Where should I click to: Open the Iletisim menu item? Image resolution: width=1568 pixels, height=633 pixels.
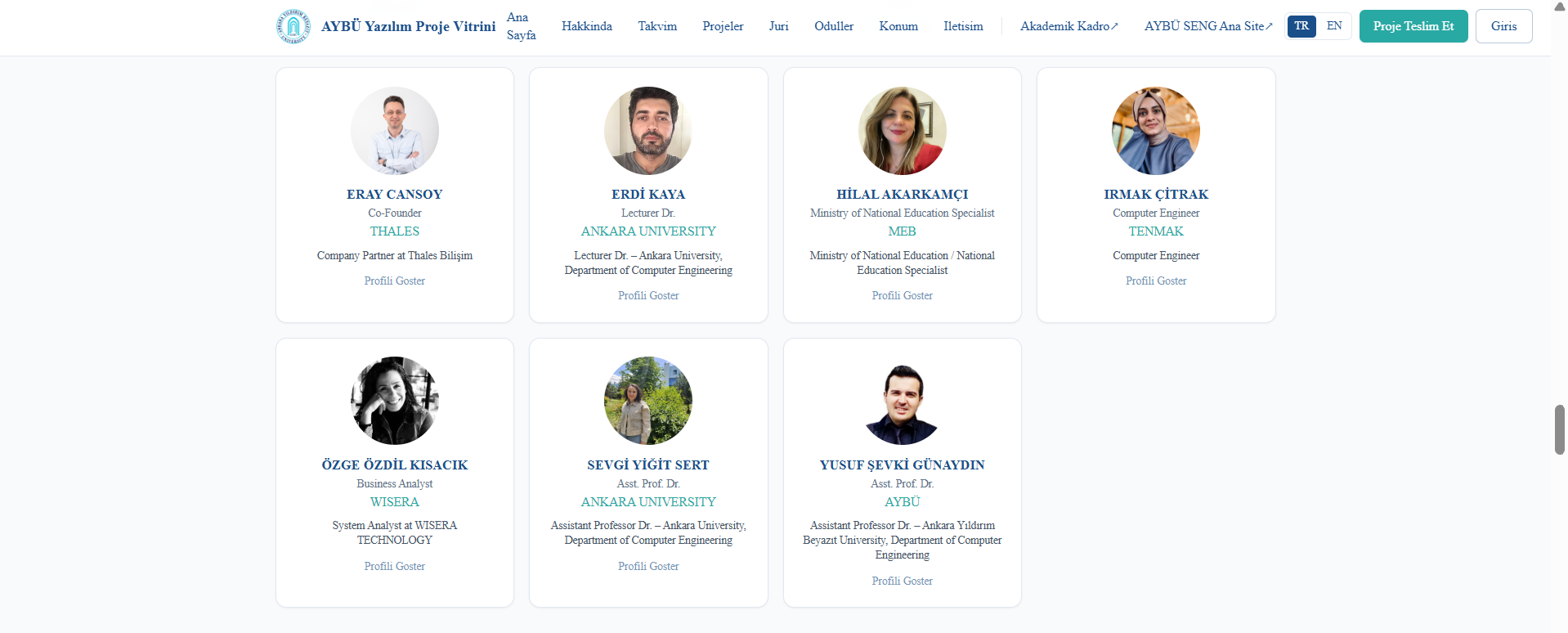[x=963, y=26]
